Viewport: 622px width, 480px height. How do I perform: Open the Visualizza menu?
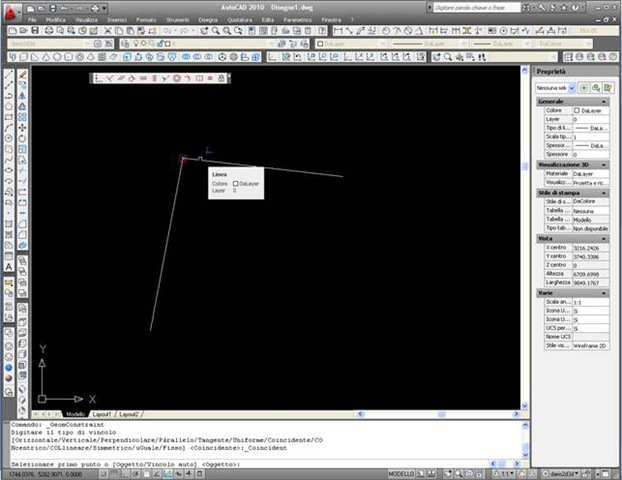coord(86,19)
